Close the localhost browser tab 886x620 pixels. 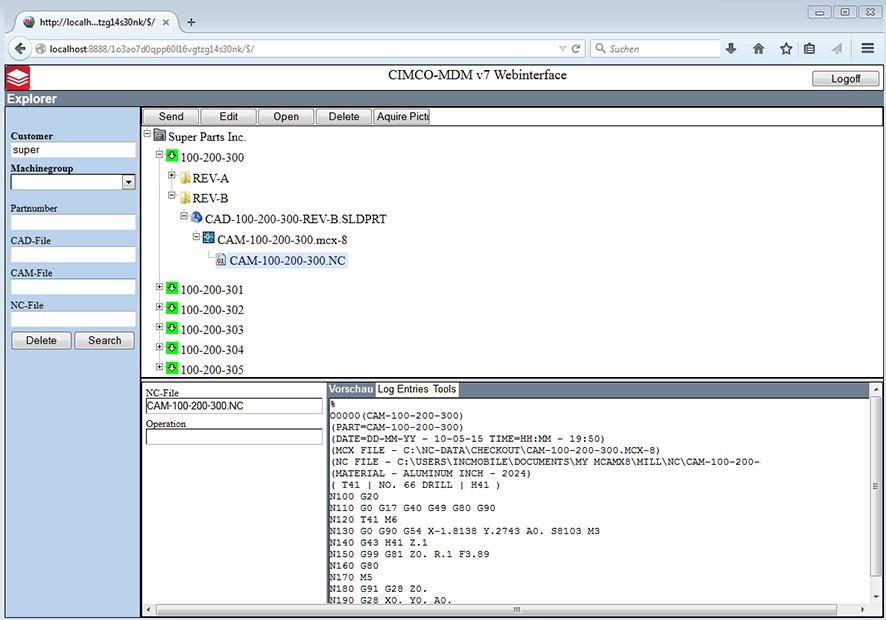(x=166, y=22)
